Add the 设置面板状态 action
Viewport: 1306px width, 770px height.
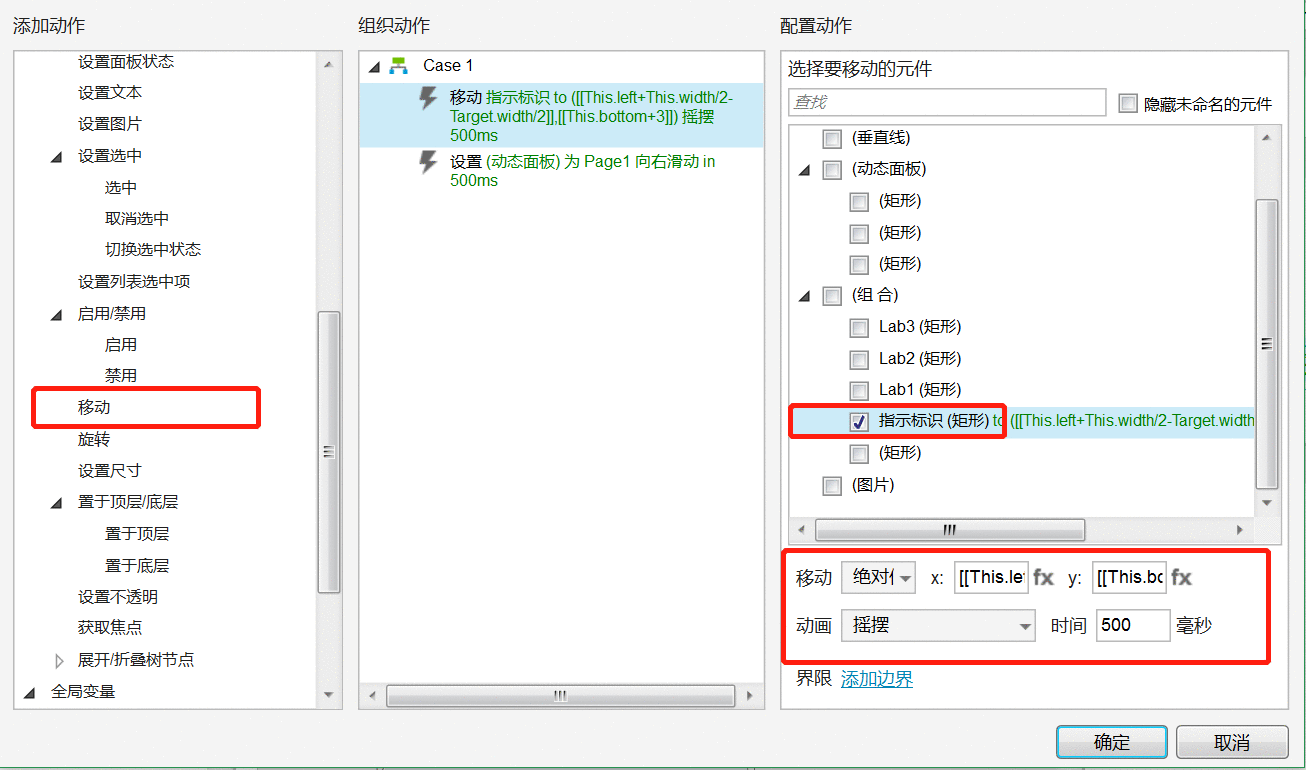pyautogui.click(x=126, y=62)
